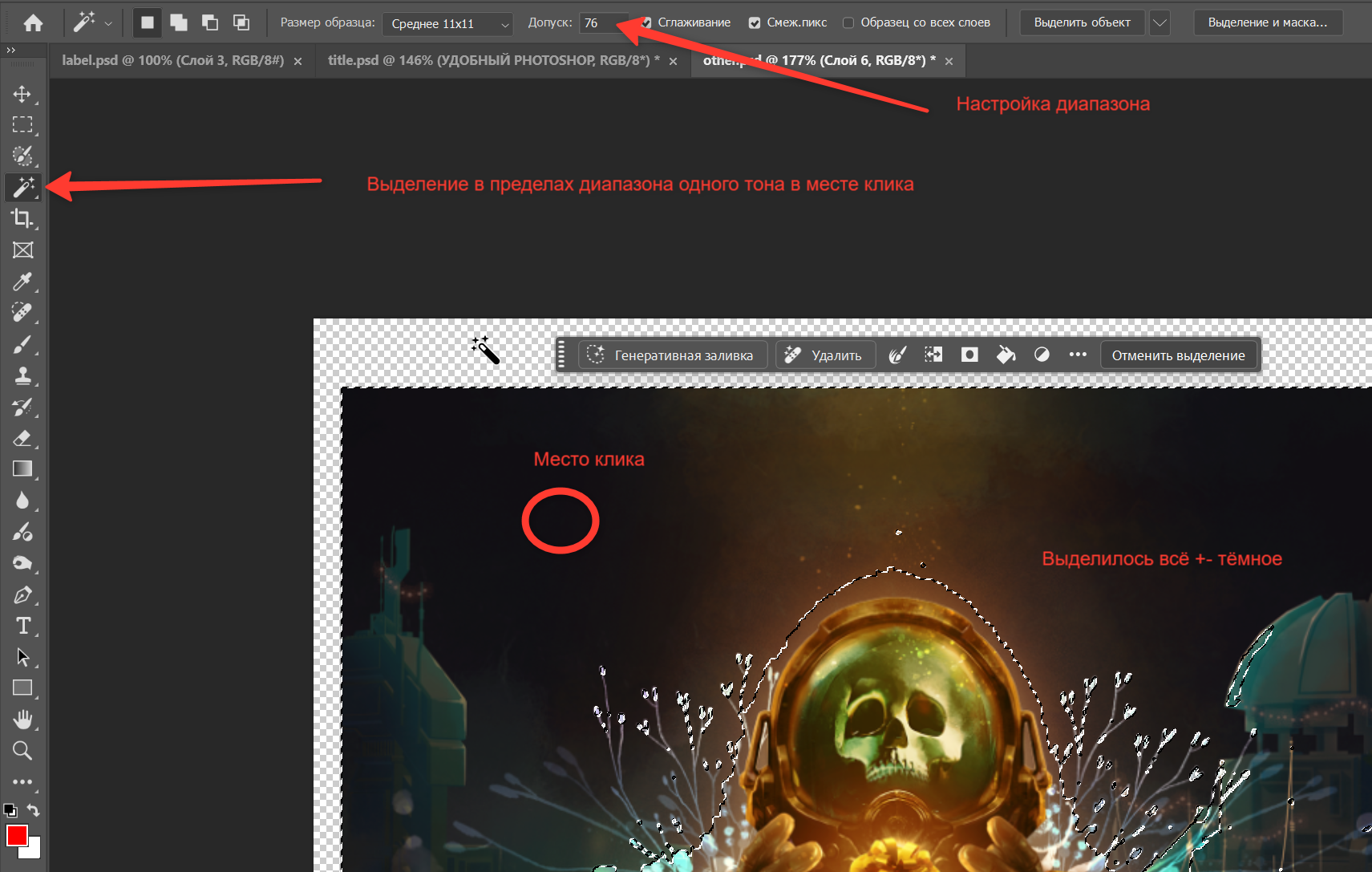Select the Zoom tool
The height and width of the screenshot is (872, 1372).
point(22,750)
